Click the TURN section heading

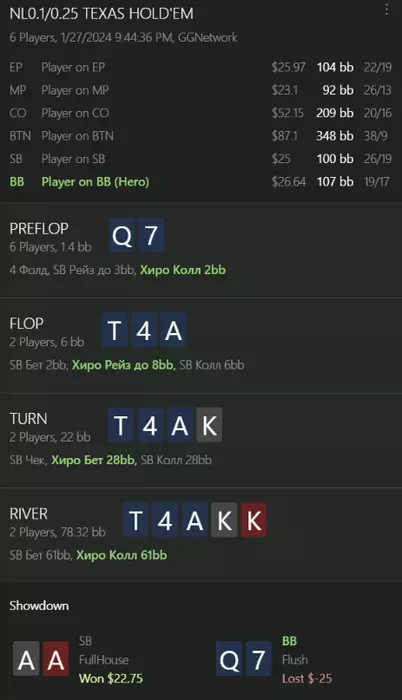click(x=29, y=419)
